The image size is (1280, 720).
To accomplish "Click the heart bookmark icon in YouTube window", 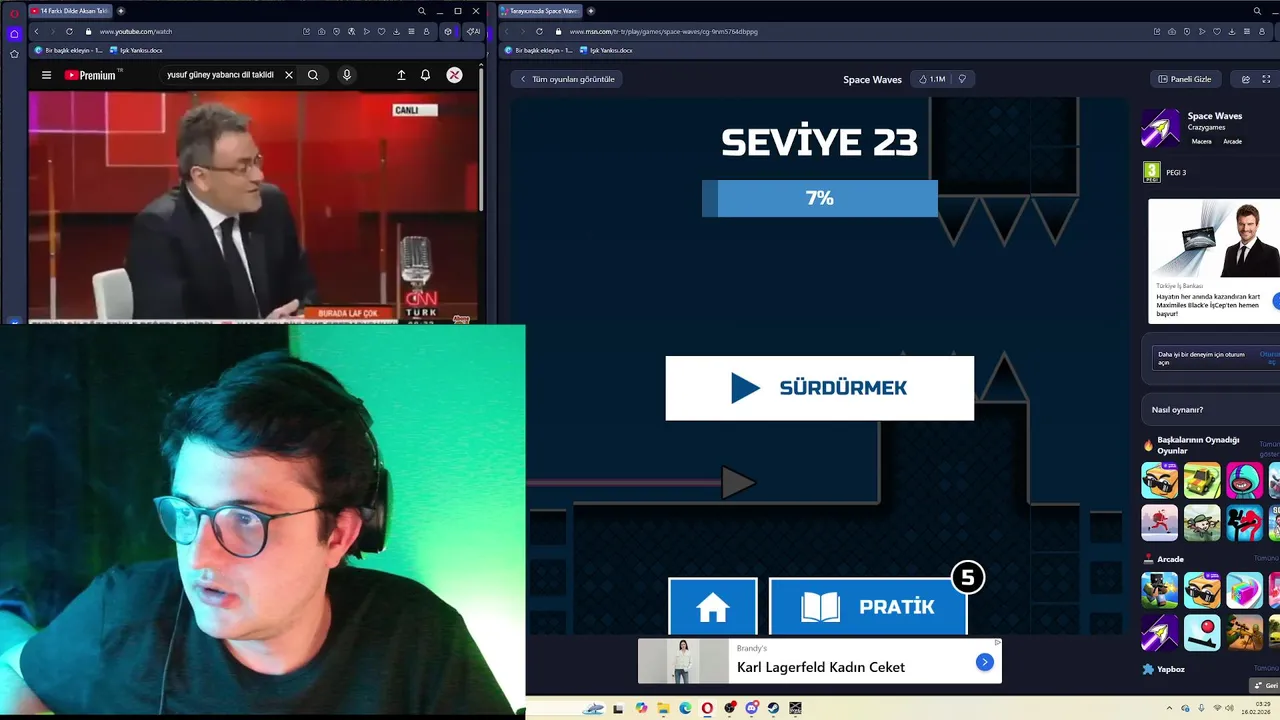I will [x=381, y=31].
